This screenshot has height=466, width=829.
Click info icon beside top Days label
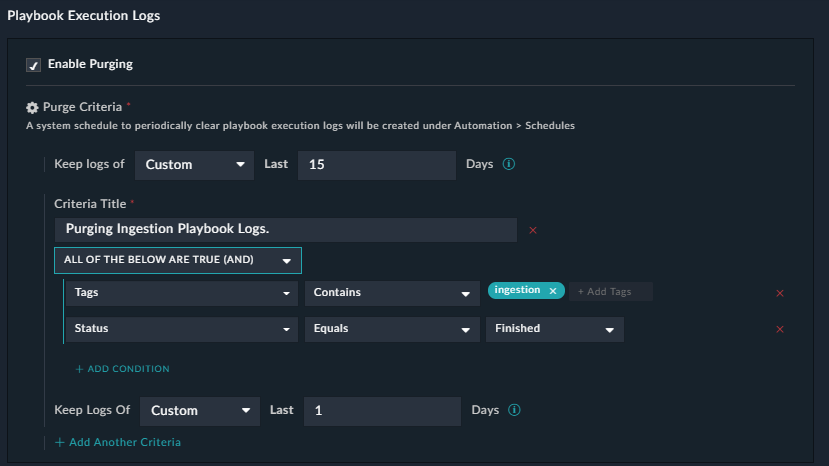(508, 164)
